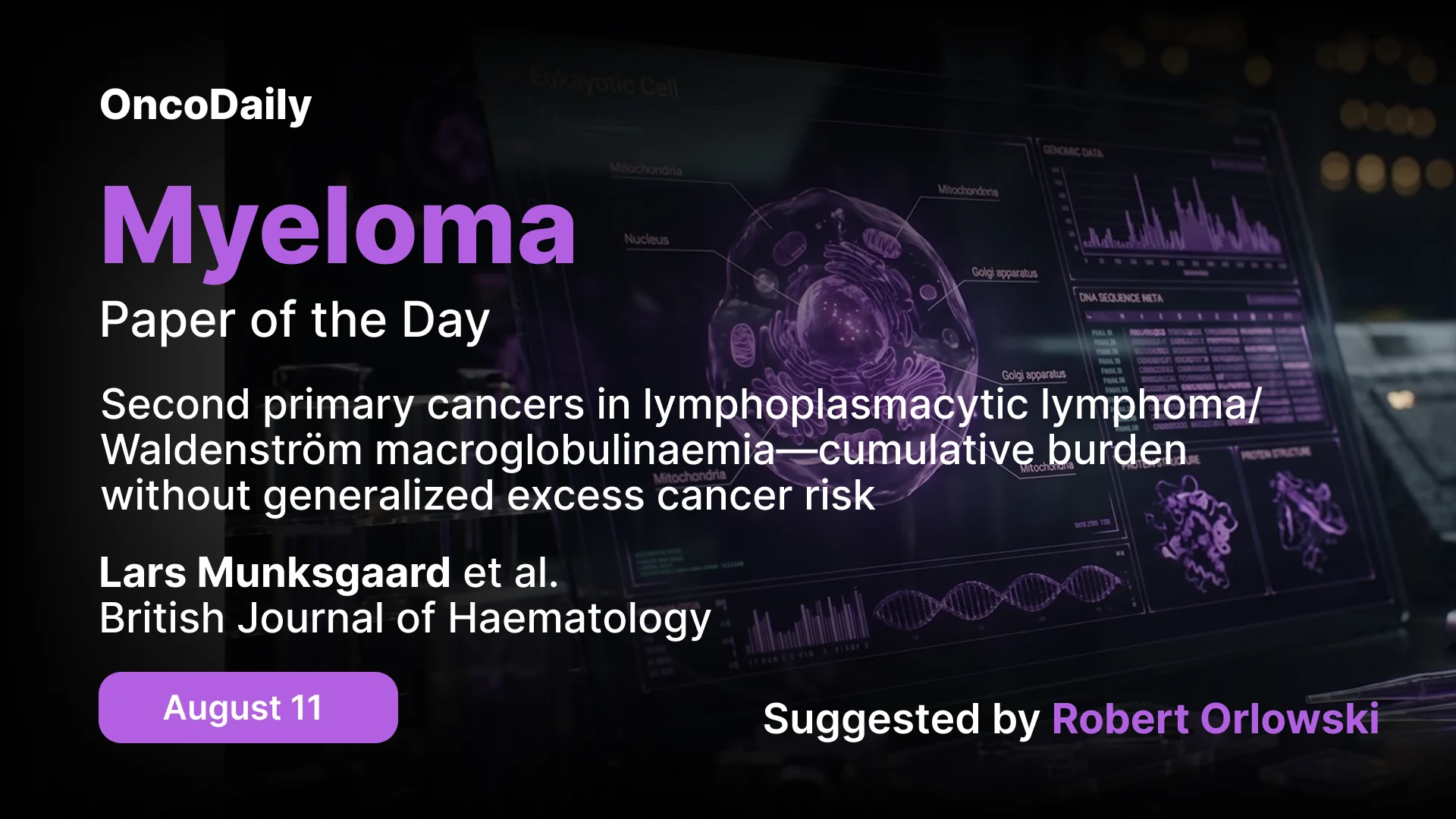Open British Journal of Haematology text
This screenshot has height=819, width=1456.
(x=405, y=619)
